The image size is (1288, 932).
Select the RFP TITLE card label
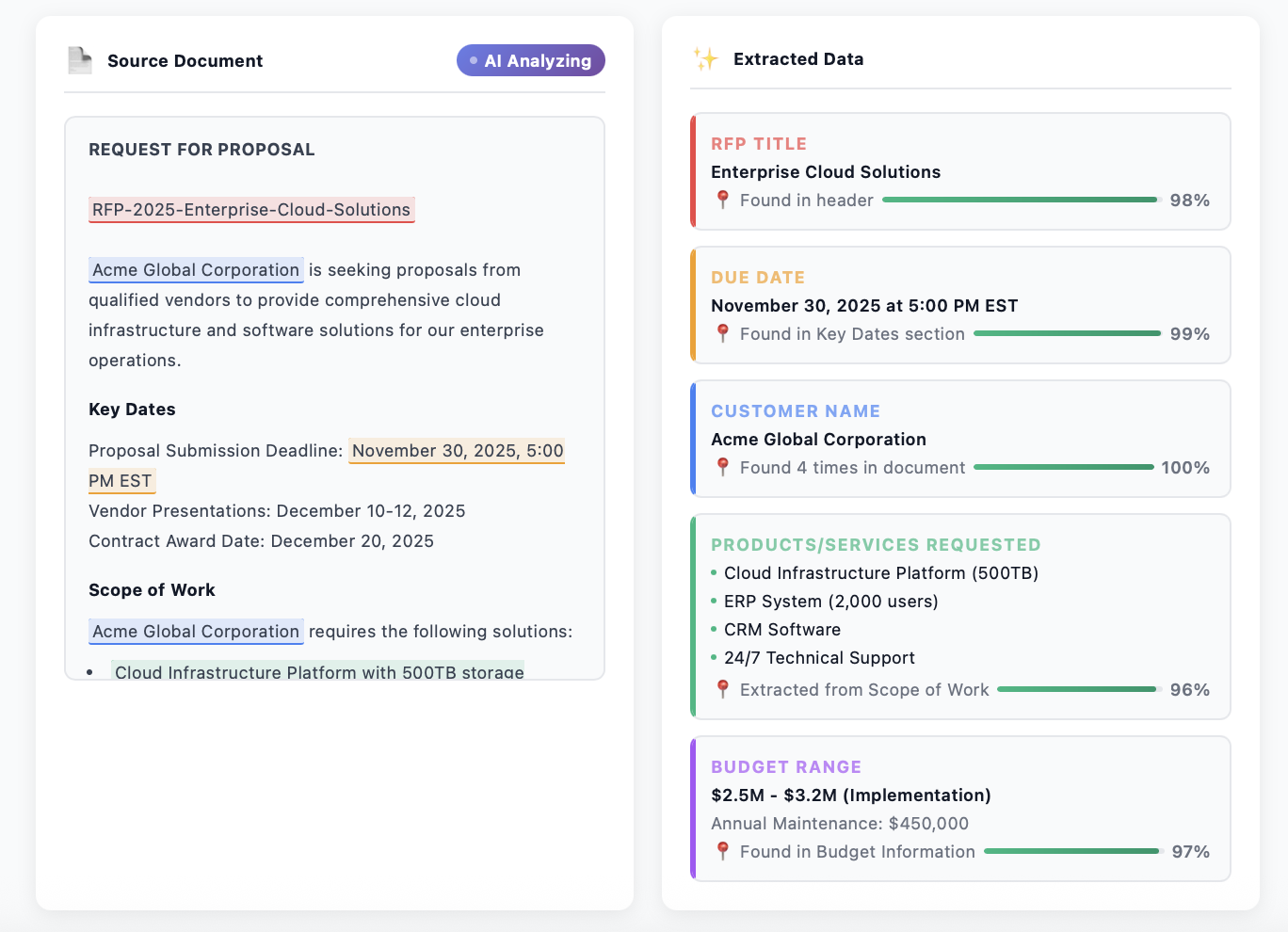[x=759, y=144]
